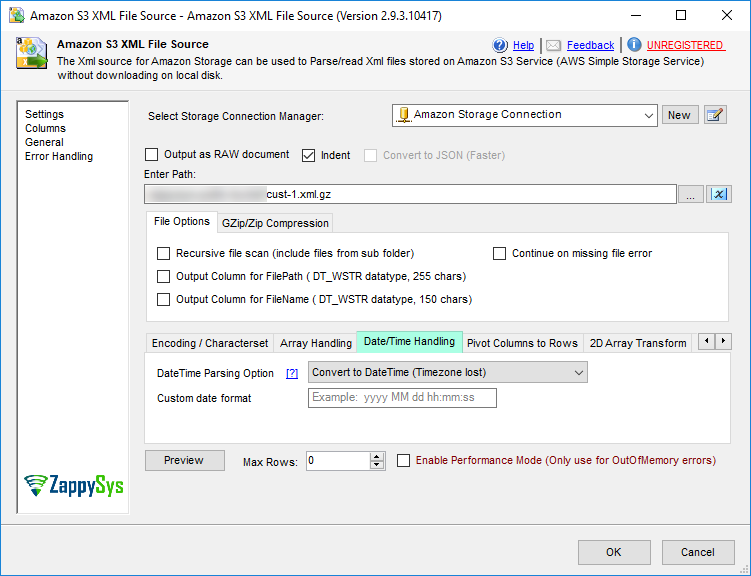Click the New connection button
This screenshot has width=751, height=576.
coord(680,115)
